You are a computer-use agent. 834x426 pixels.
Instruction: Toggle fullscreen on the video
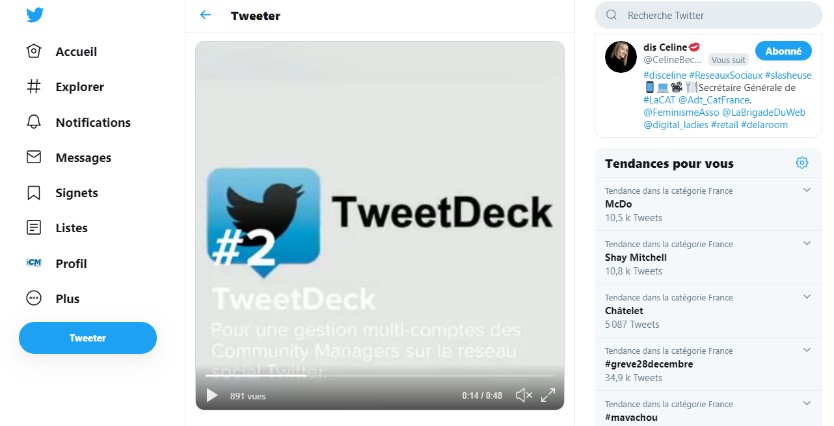548,395
